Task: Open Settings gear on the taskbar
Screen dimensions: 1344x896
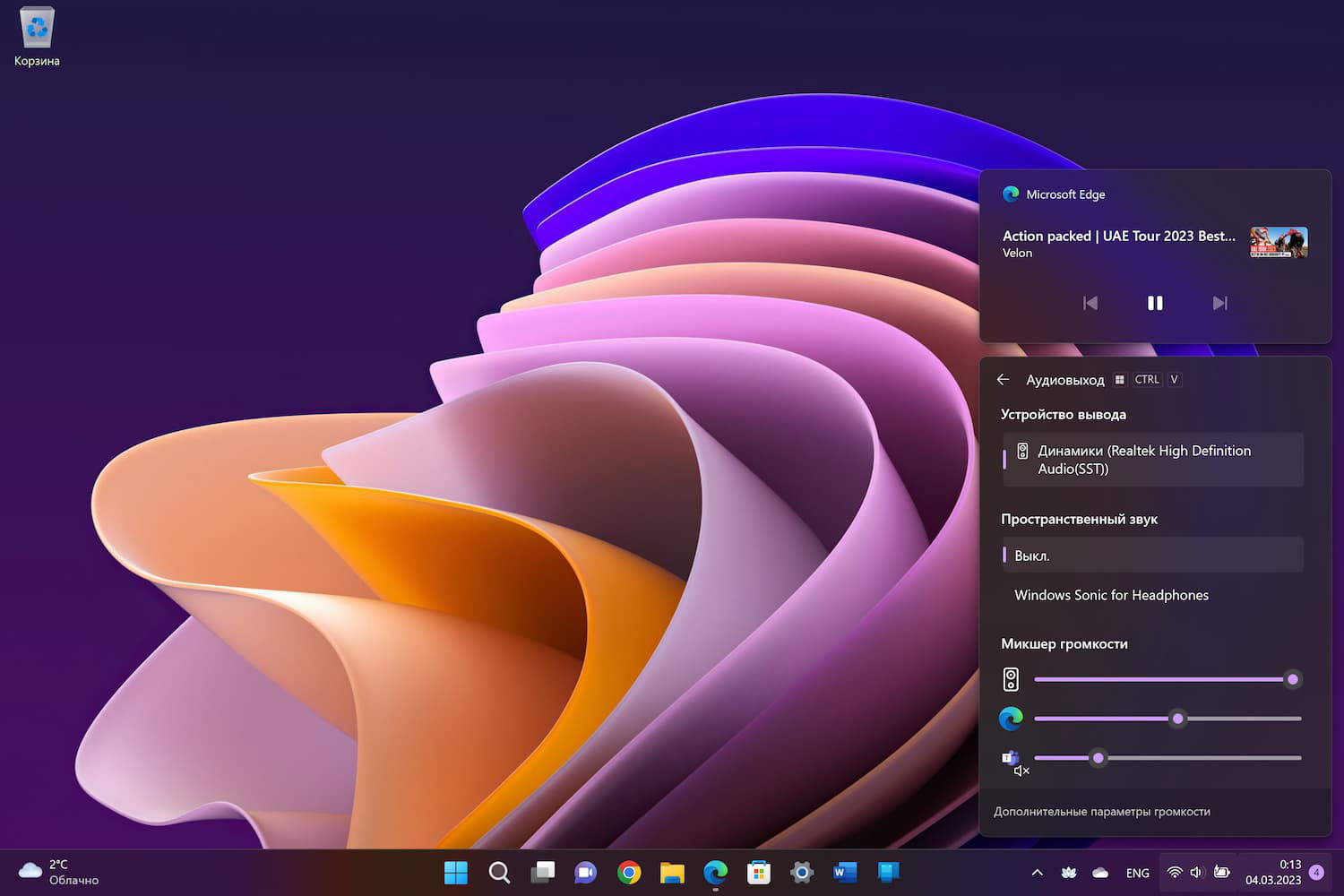Action: [x=802, y=872]
